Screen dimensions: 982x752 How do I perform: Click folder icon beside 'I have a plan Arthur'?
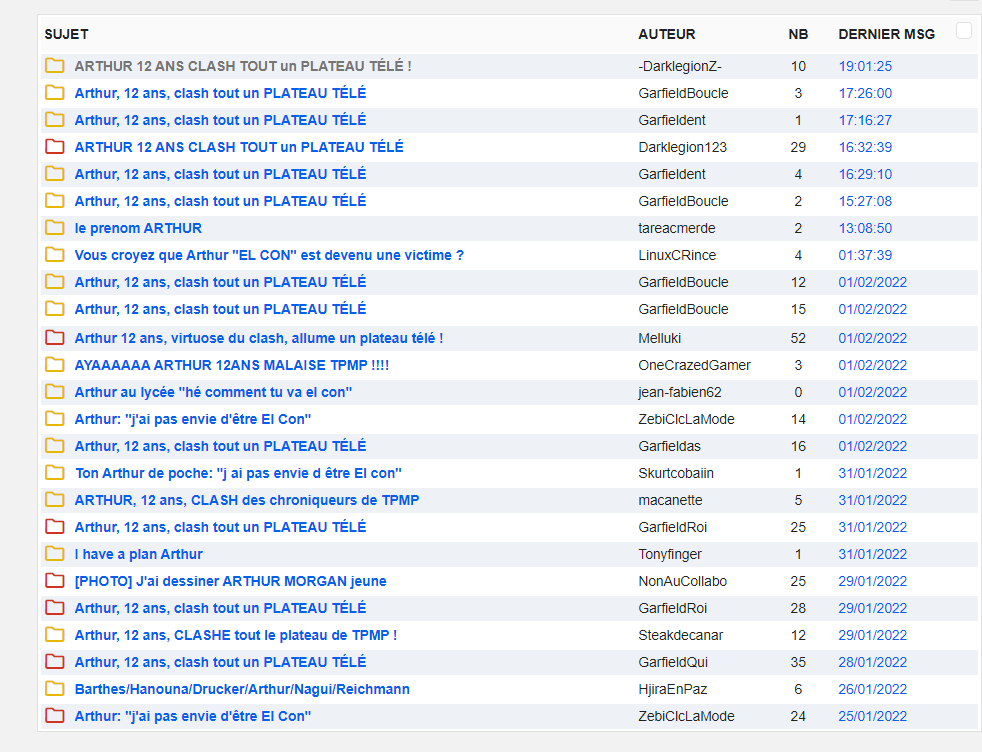tap(54, 554)
